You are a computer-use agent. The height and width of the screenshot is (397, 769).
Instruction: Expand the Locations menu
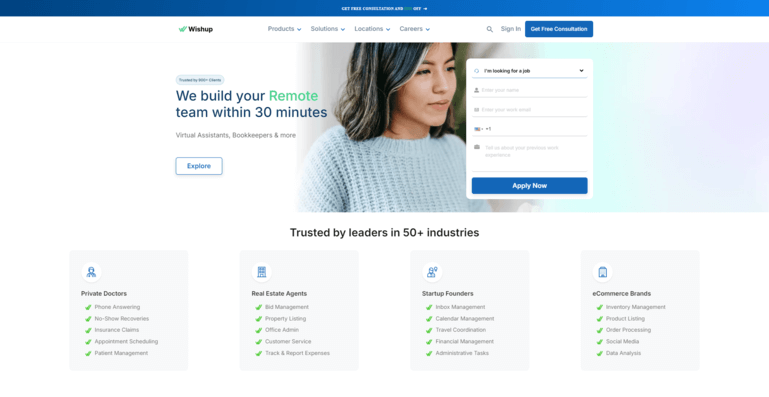372,29
